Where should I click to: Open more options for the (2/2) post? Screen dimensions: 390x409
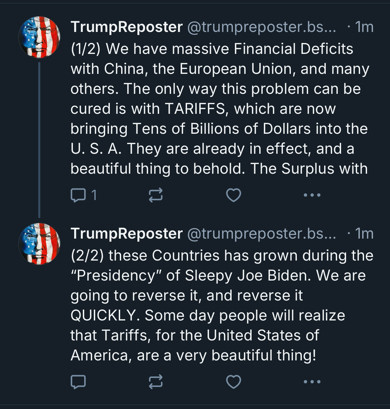(312, 382)
